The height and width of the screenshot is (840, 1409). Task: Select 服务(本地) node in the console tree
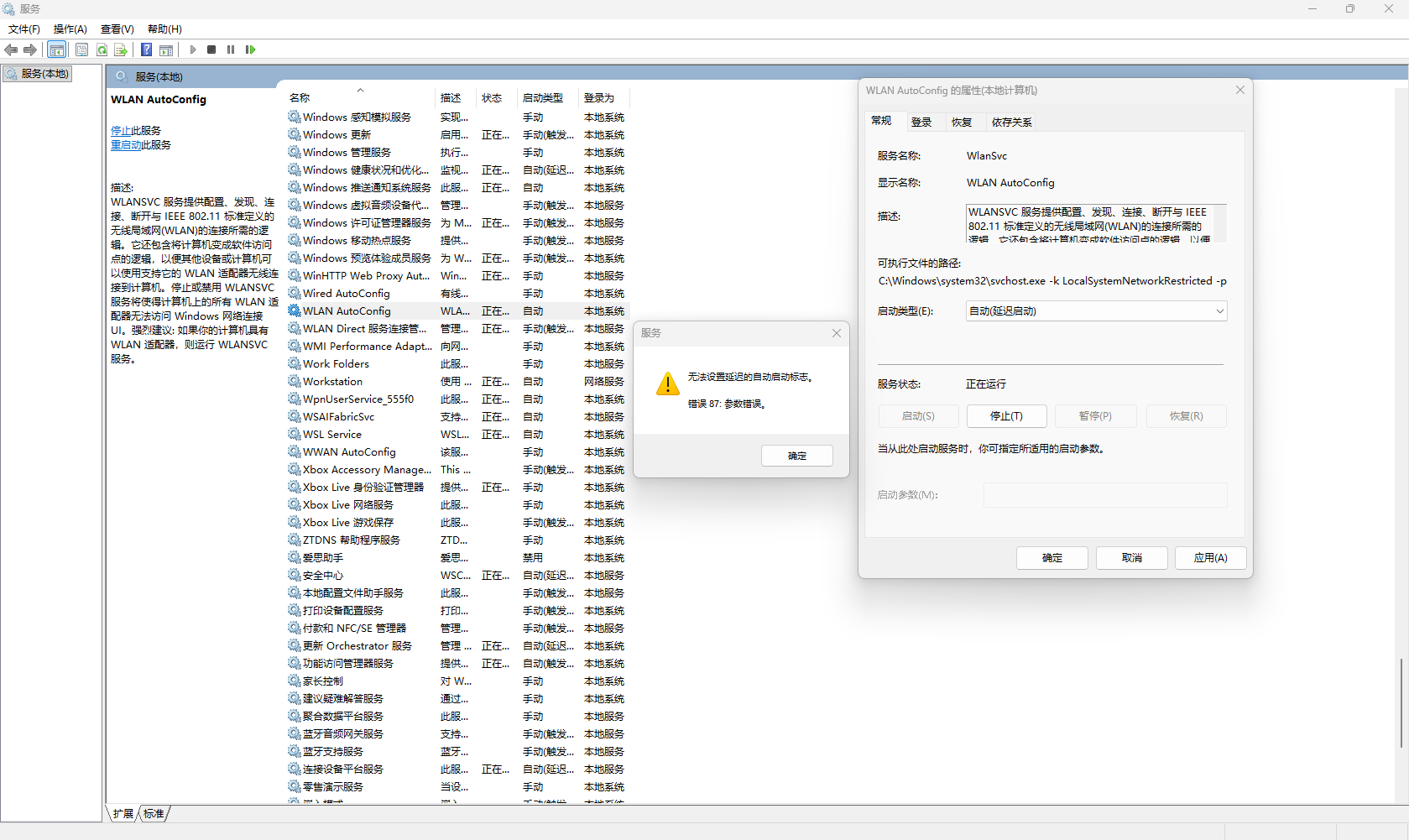(x=38, y=74)
